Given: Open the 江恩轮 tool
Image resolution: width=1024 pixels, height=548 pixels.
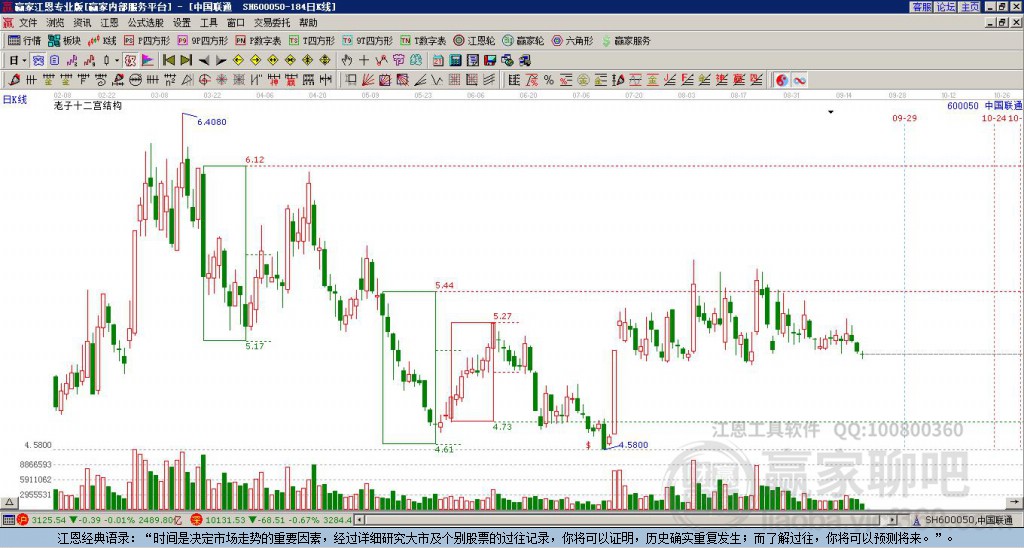Looking at the screenshot, I should click(475, 40).
